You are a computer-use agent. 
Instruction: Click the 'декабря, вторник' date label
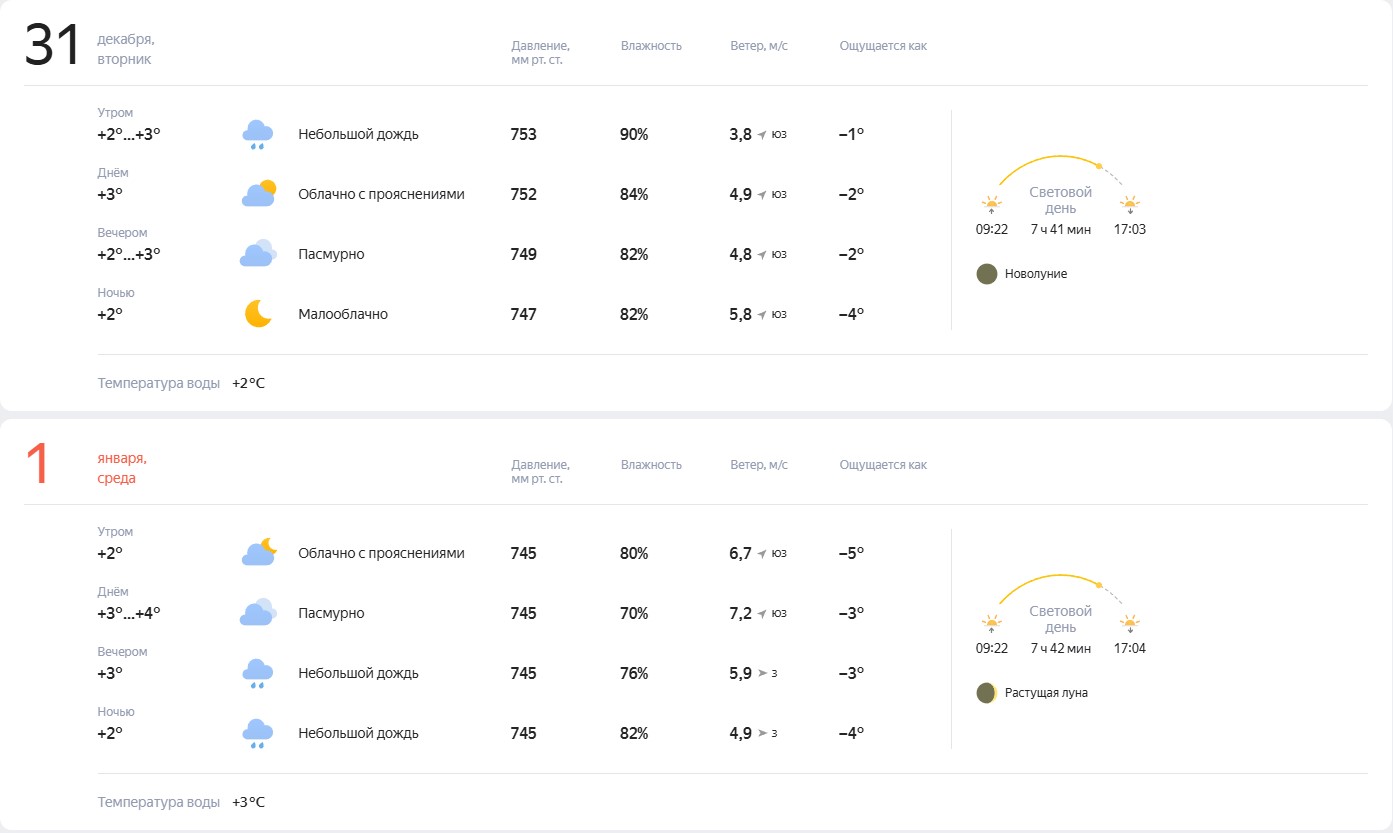point(126,49)
